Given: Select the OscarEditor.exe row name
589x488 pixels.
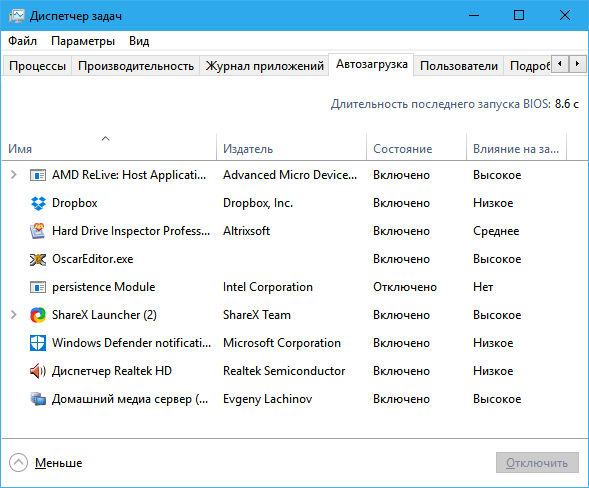Looking at the screenshot, I should 93,259.
